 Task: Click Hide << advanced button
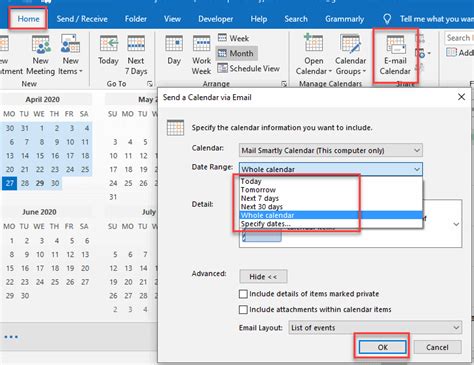(x=263, y=277)
